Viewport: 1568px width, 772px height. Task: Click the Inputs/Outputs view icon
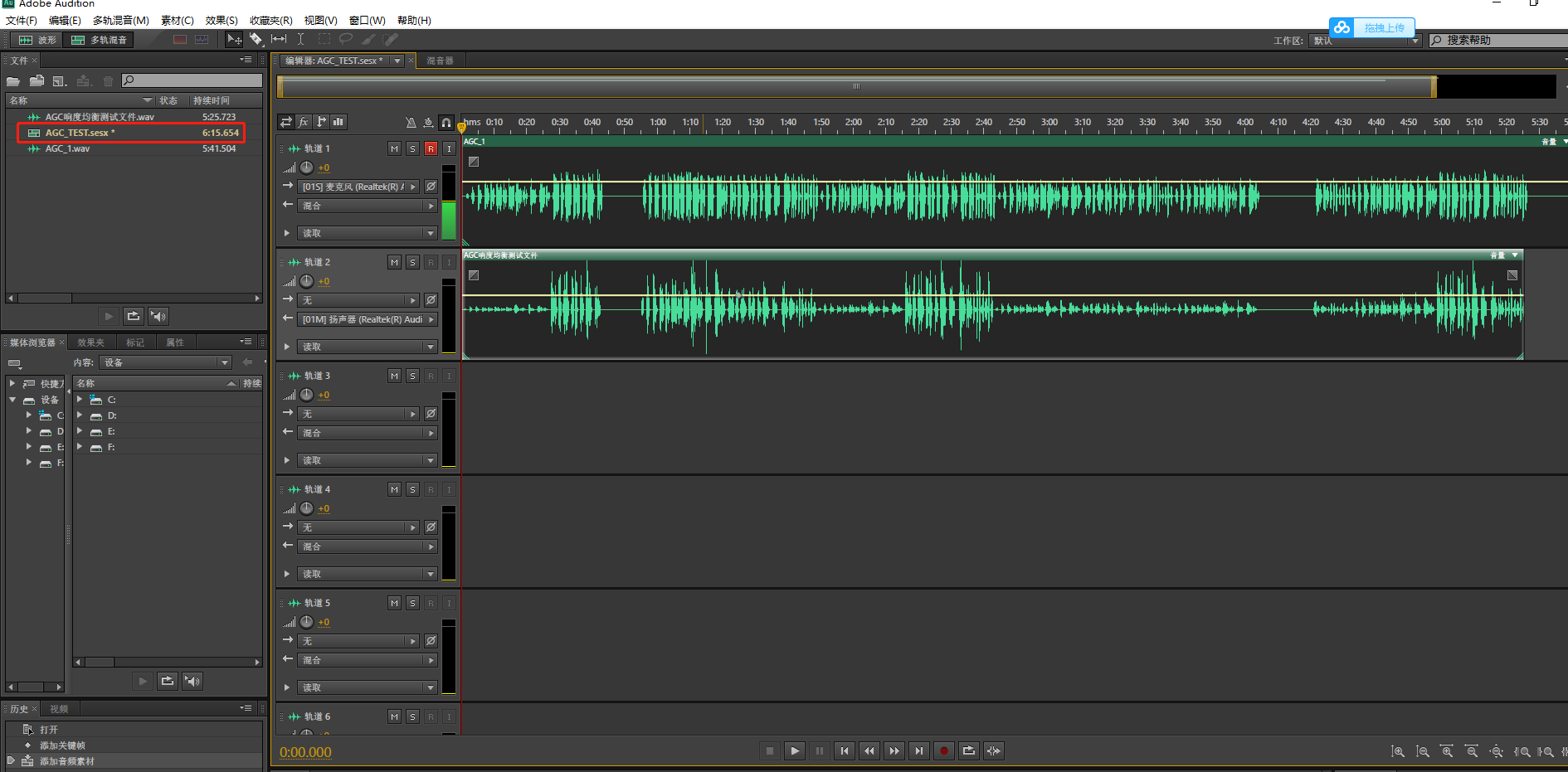286,122
